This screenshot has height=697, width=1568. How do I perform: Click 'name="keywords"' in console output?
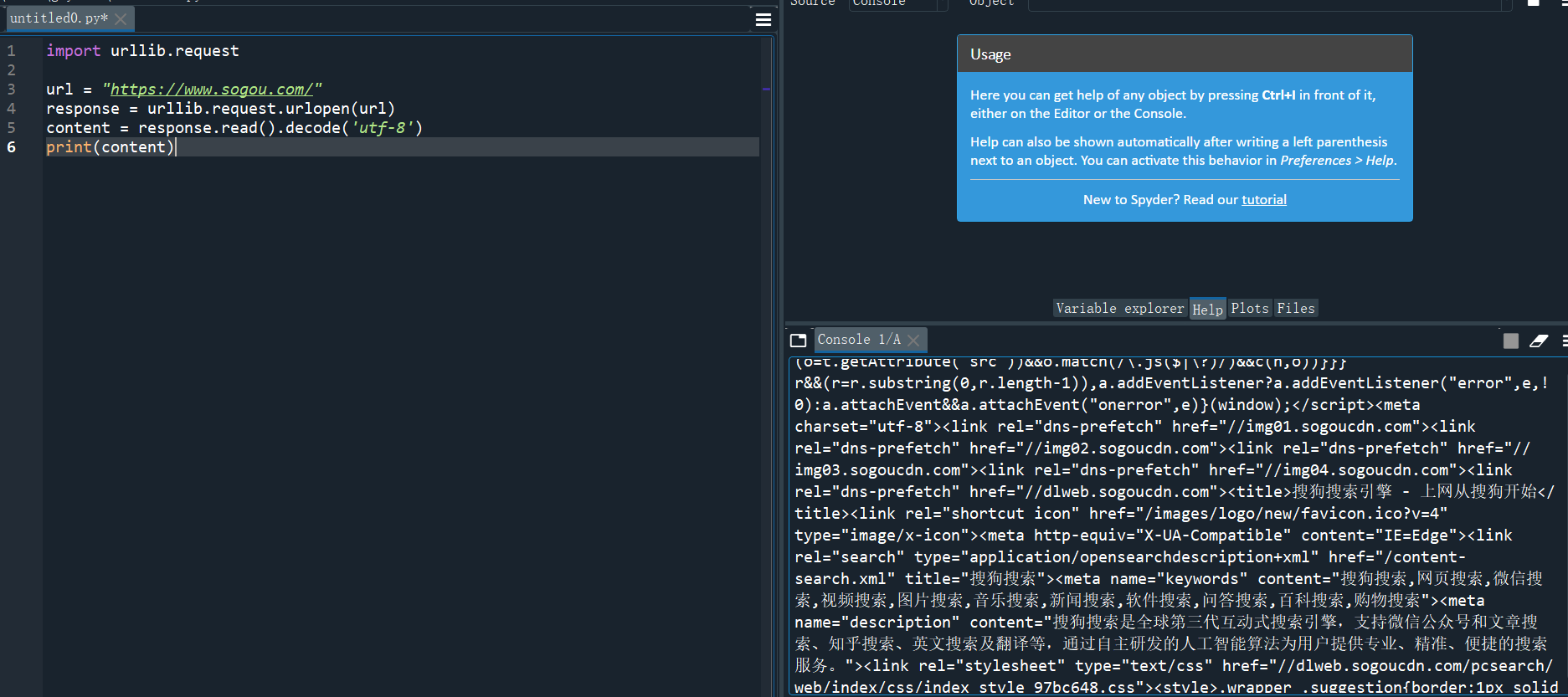(x=1179, y=579)
